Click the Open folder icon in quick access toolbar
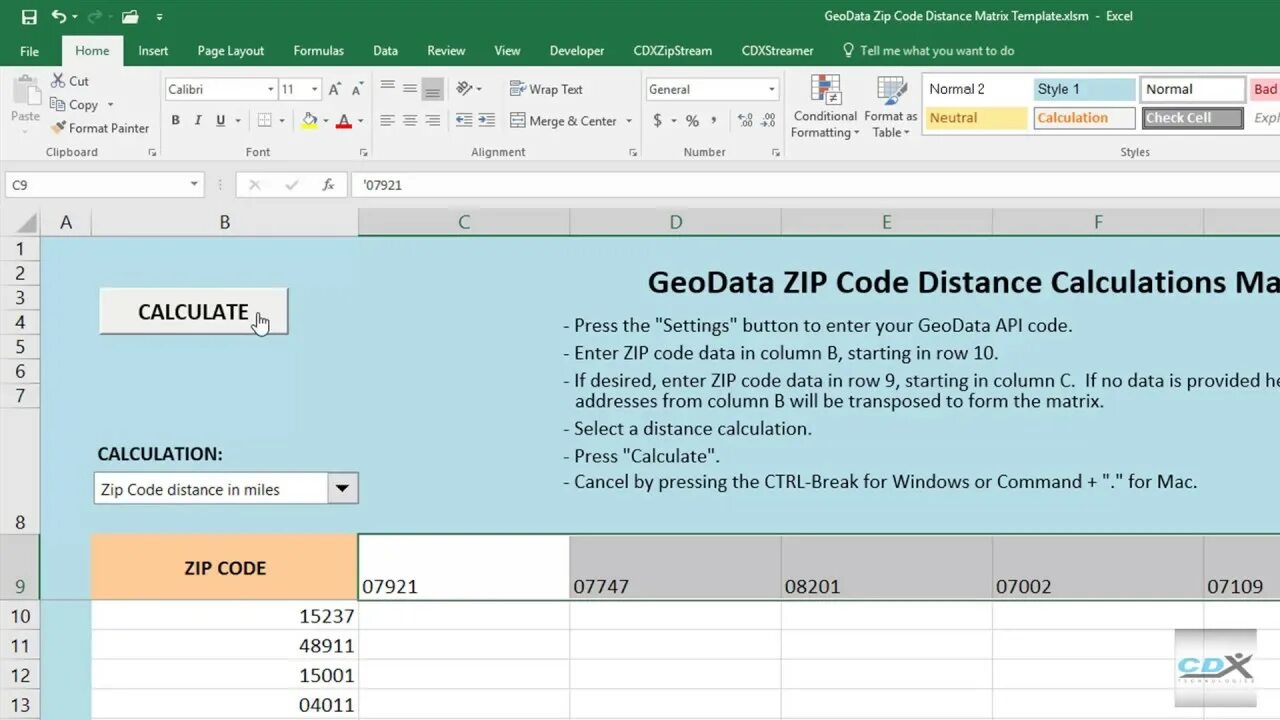The height and width of the screenshot is (720, 1280). (130, 16)
